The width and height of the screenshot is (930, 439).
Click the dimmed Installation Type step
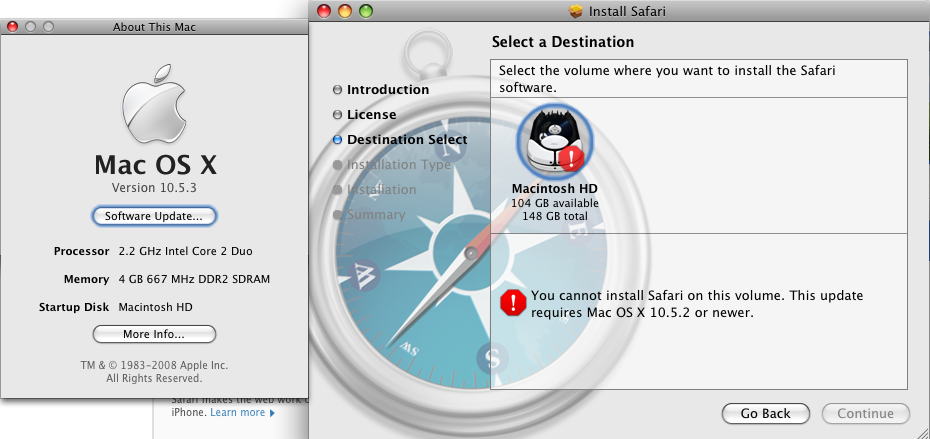pyautogui.click(x=399, y=164)
